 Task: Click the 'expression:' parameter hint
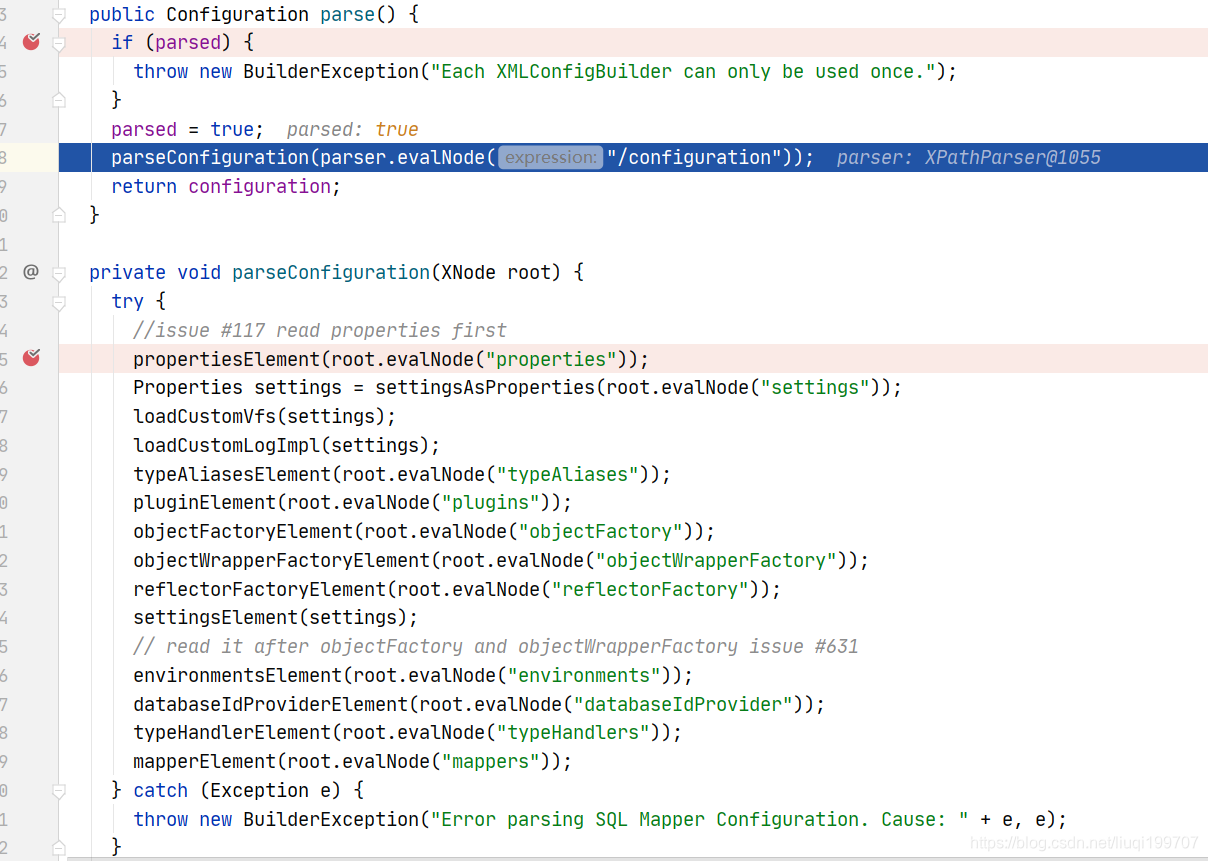coord(550,158)
